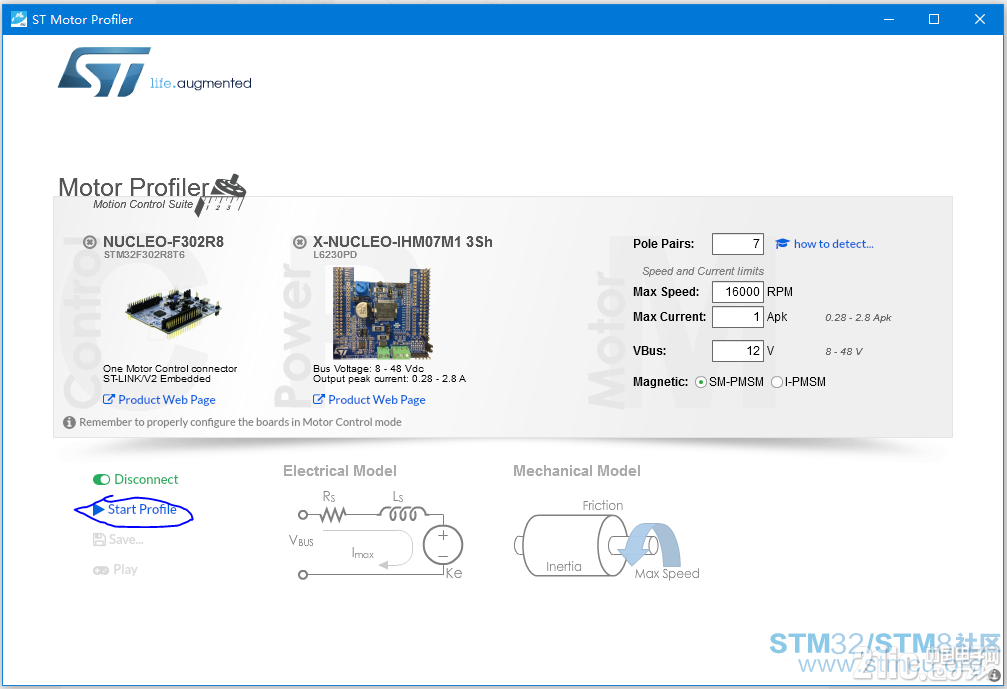Click the Electrical Model heading
1007x689 pixels.
coord(340,471)
